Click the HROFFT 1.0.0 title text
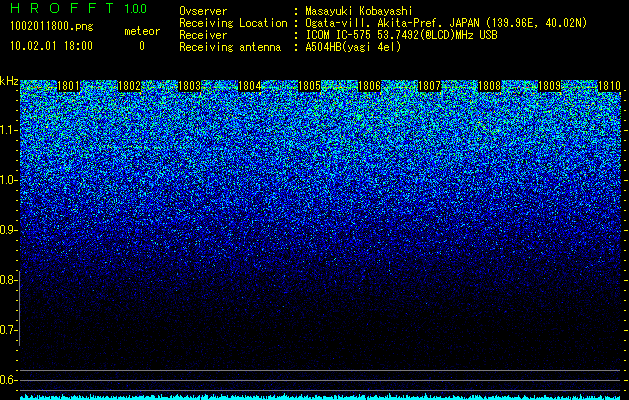This screenshot has width=629, height=400. tap(78, 8)
